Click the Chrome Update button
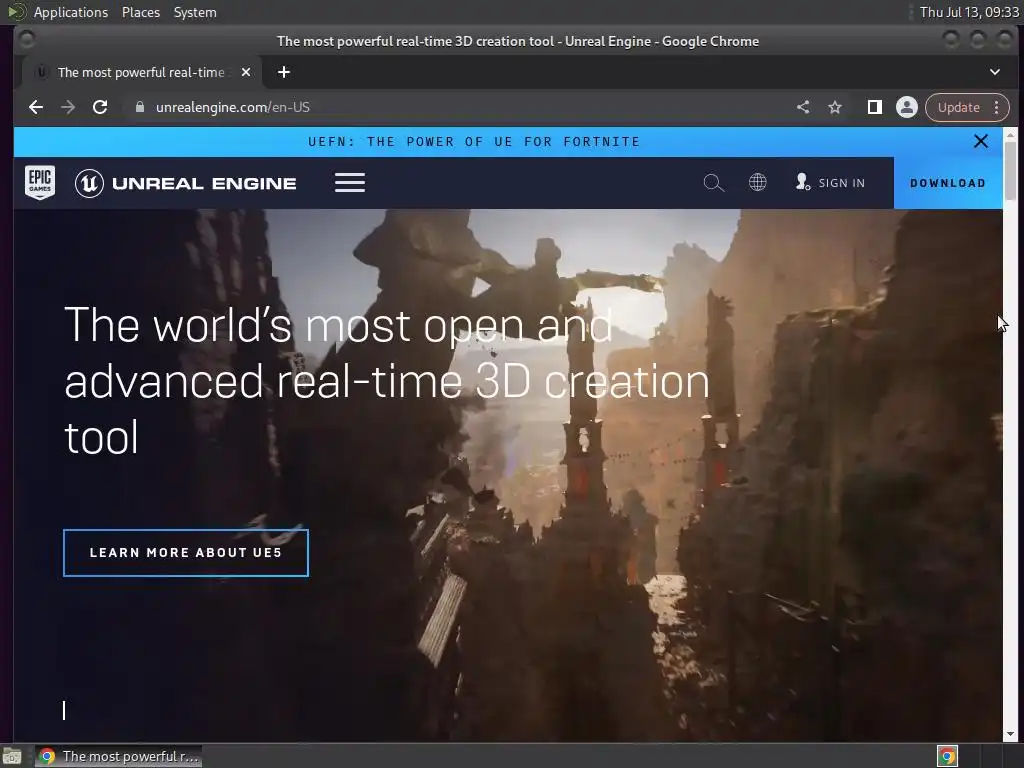1024x768 pixels. [x=959, y=107]
